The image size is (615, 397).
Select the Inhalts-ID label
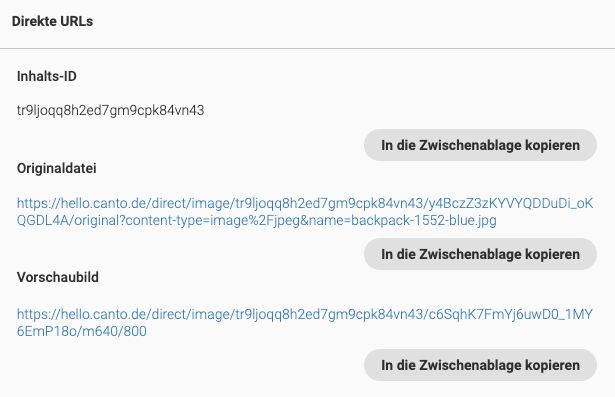47,76
